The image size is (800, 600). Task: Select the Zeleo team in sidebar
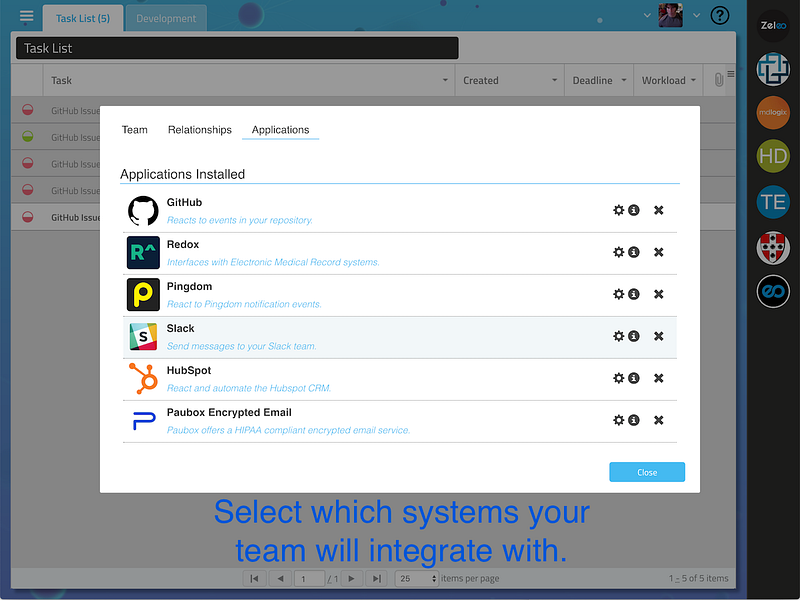pos(773,25)
